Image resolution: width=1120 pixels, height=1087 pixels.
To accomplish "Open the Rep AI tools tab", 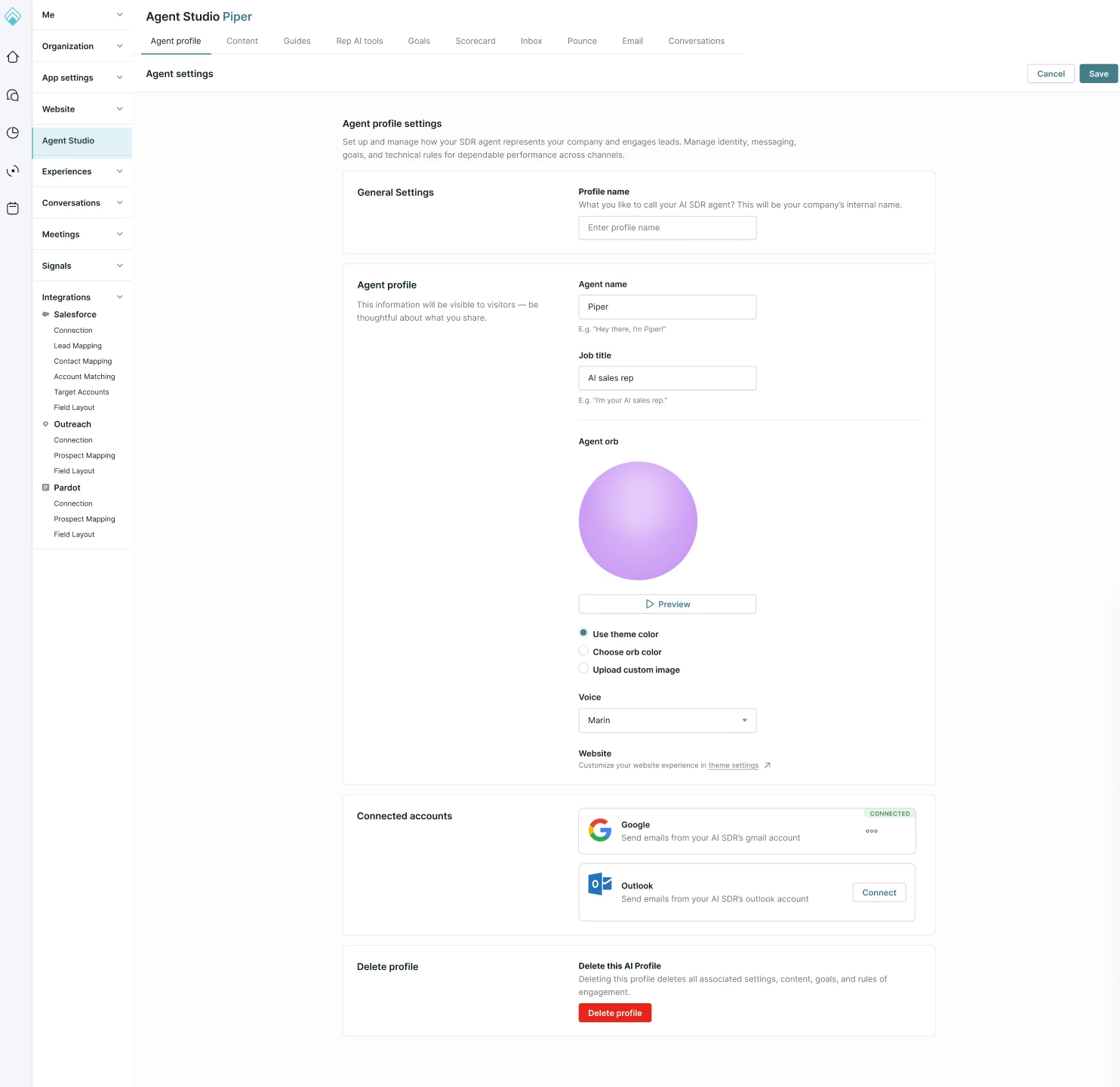I will click(360, 41).
